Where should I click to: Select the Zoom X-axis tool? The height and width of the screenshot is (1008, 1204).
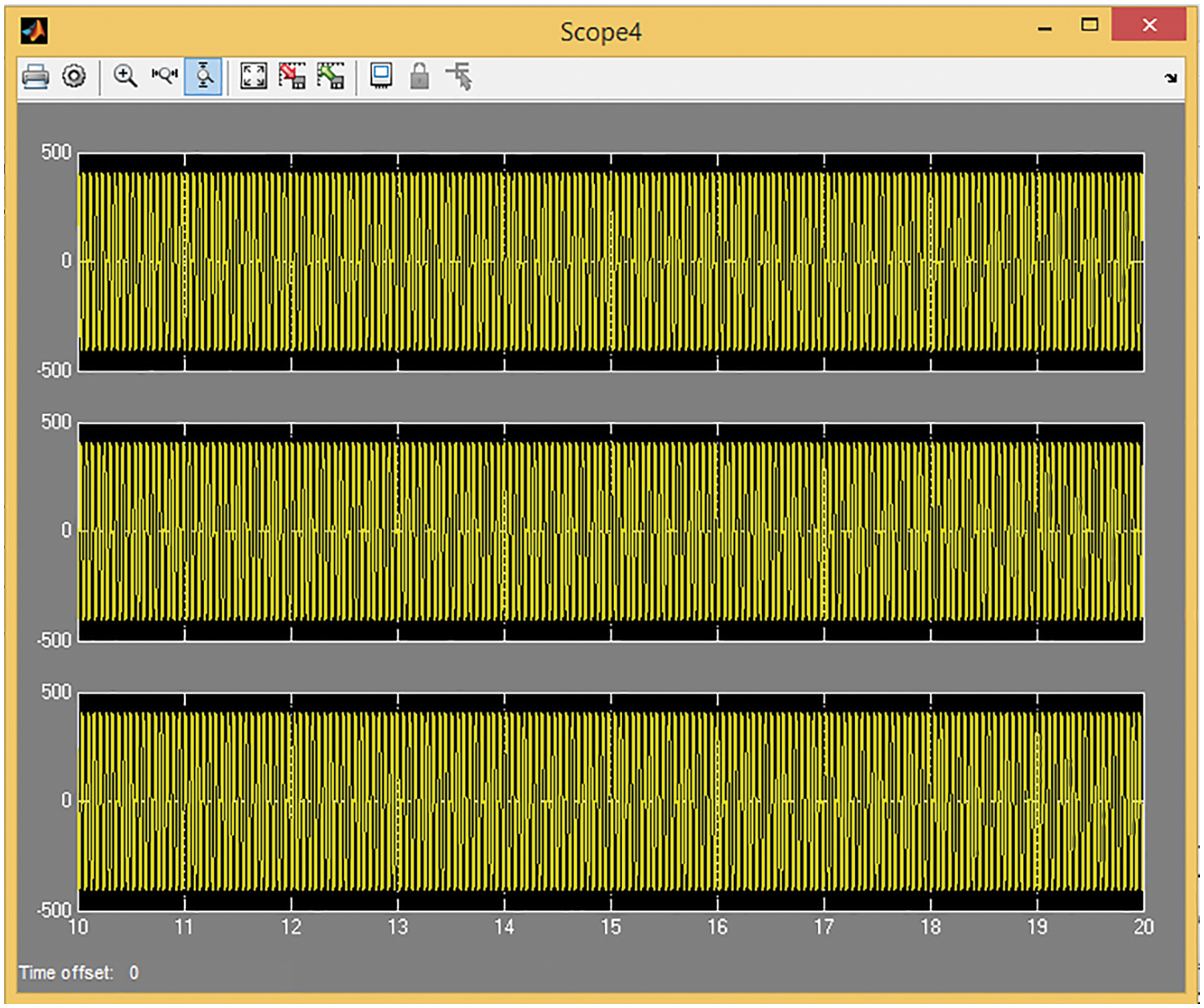(x=164, y=77)
